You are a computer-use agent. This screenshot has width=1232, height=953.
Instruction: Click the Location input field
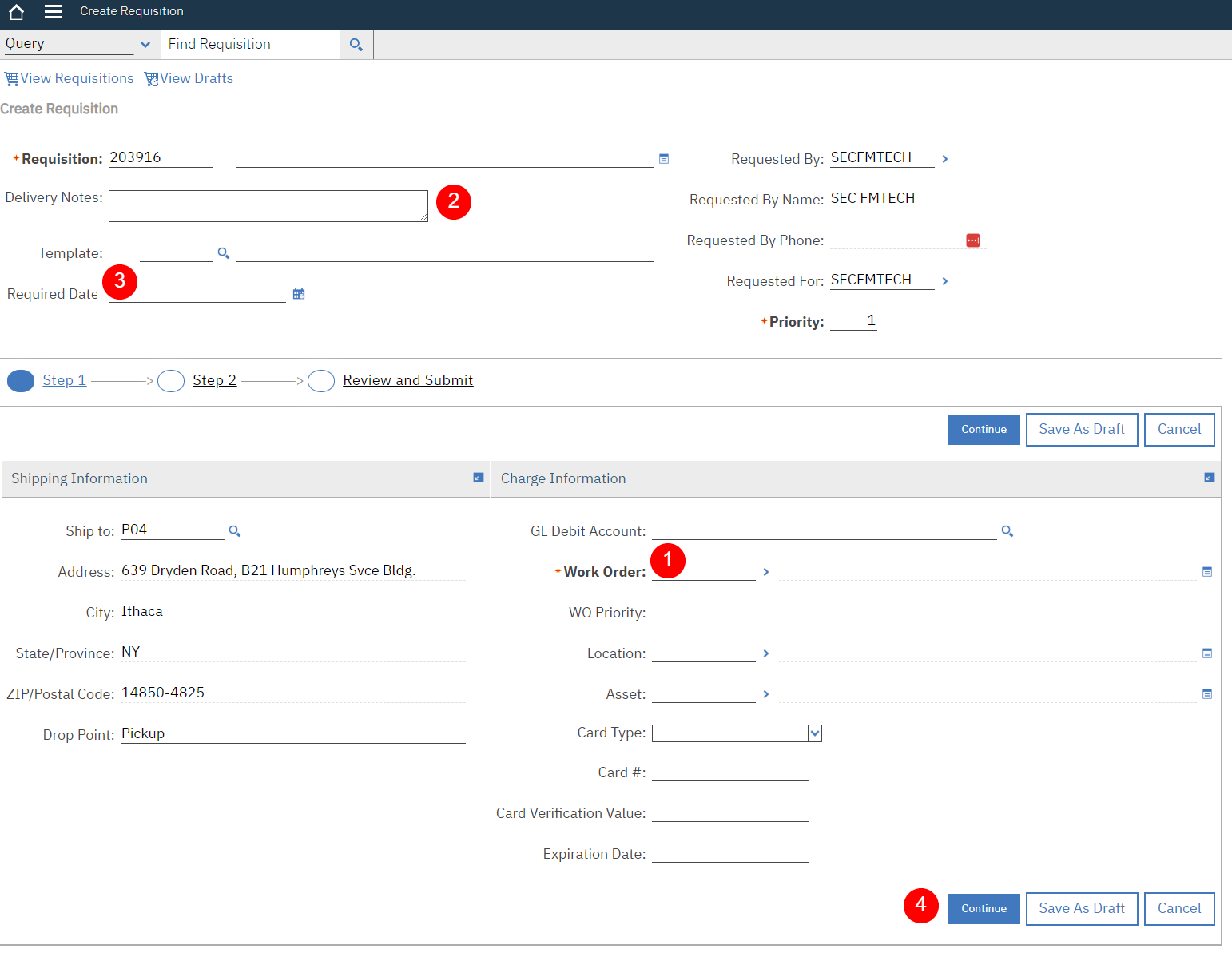click(704, 653)
